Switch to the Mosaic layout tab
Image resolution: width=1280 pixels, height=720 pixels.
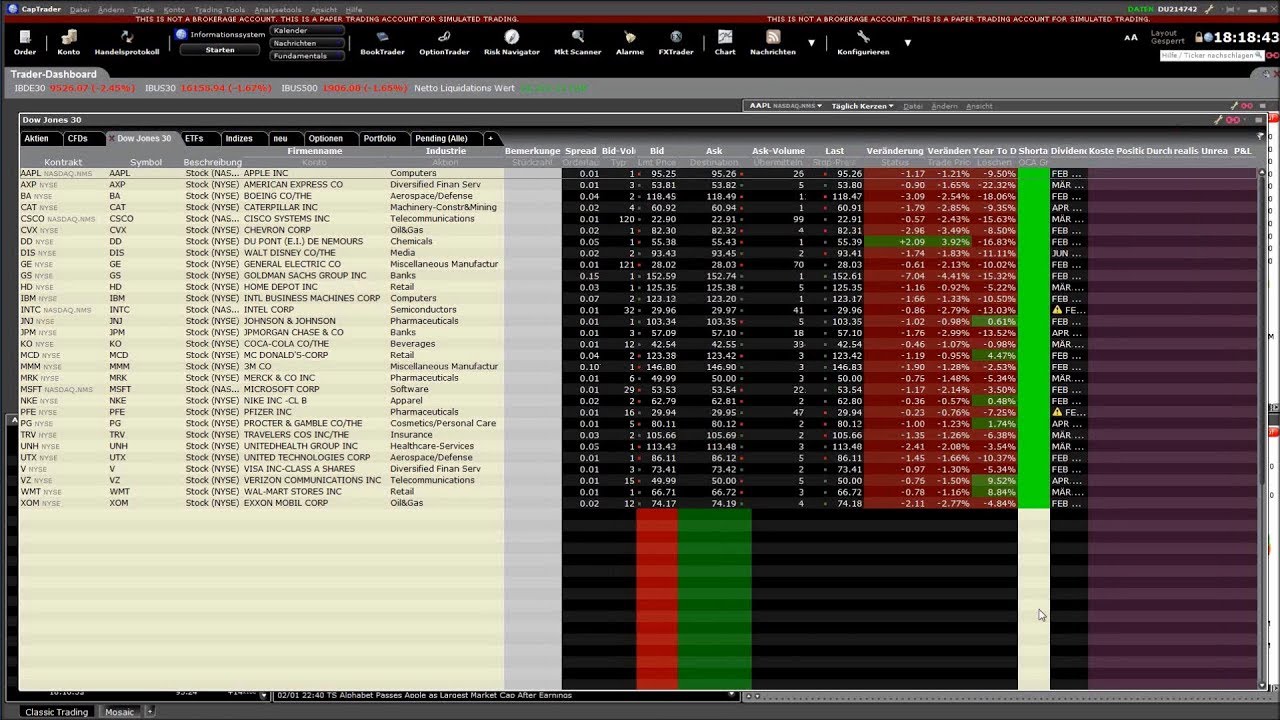(x=120, y=712)
